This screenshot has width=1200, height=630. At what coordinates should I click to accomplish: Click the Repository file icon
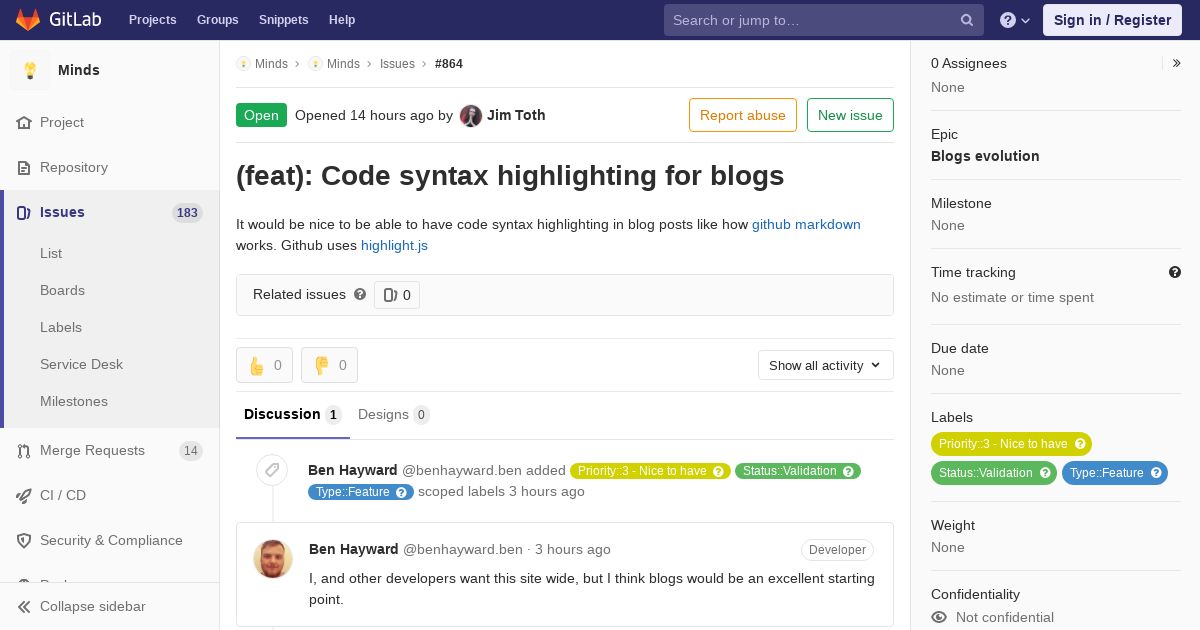[24, 167]
